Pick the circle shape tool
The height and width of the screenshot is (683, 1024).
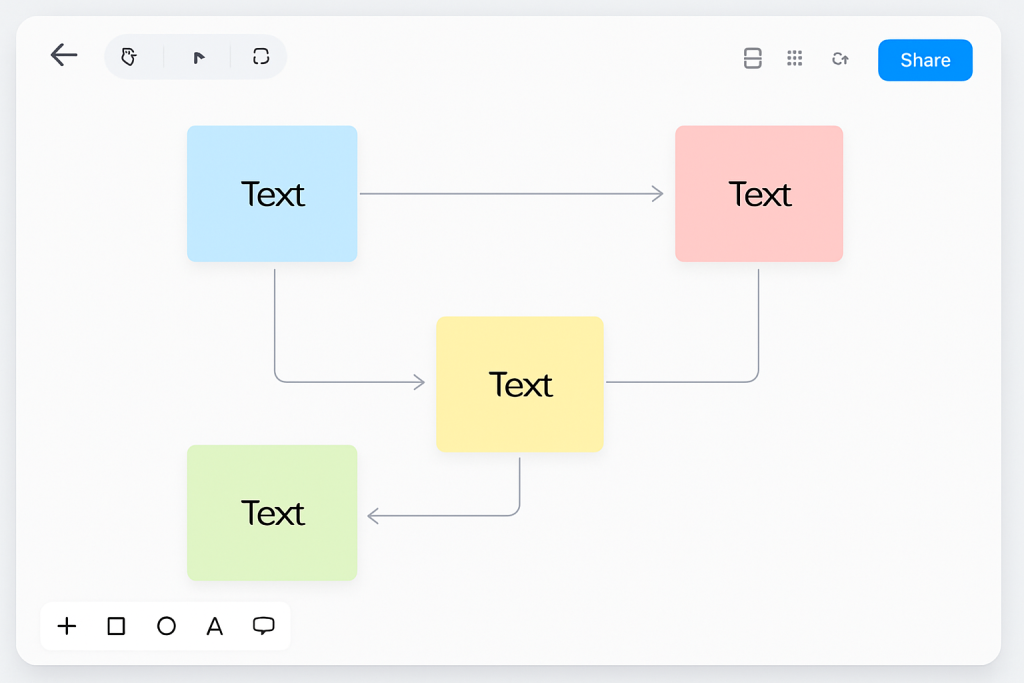click(x=167, y=626)
